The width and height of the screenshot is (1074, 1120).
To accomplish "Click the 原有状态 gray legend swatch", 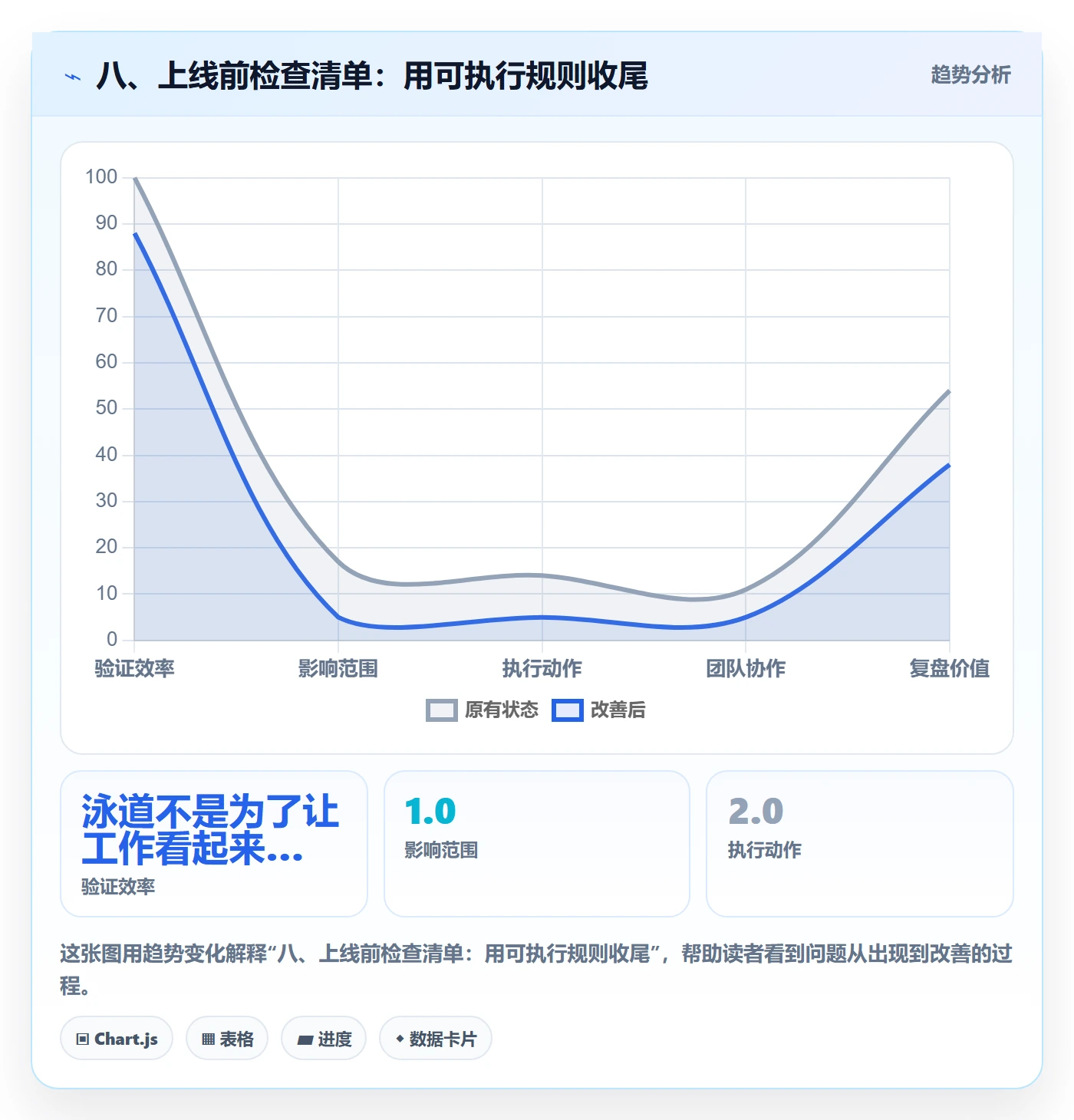I will click(442, 710).
